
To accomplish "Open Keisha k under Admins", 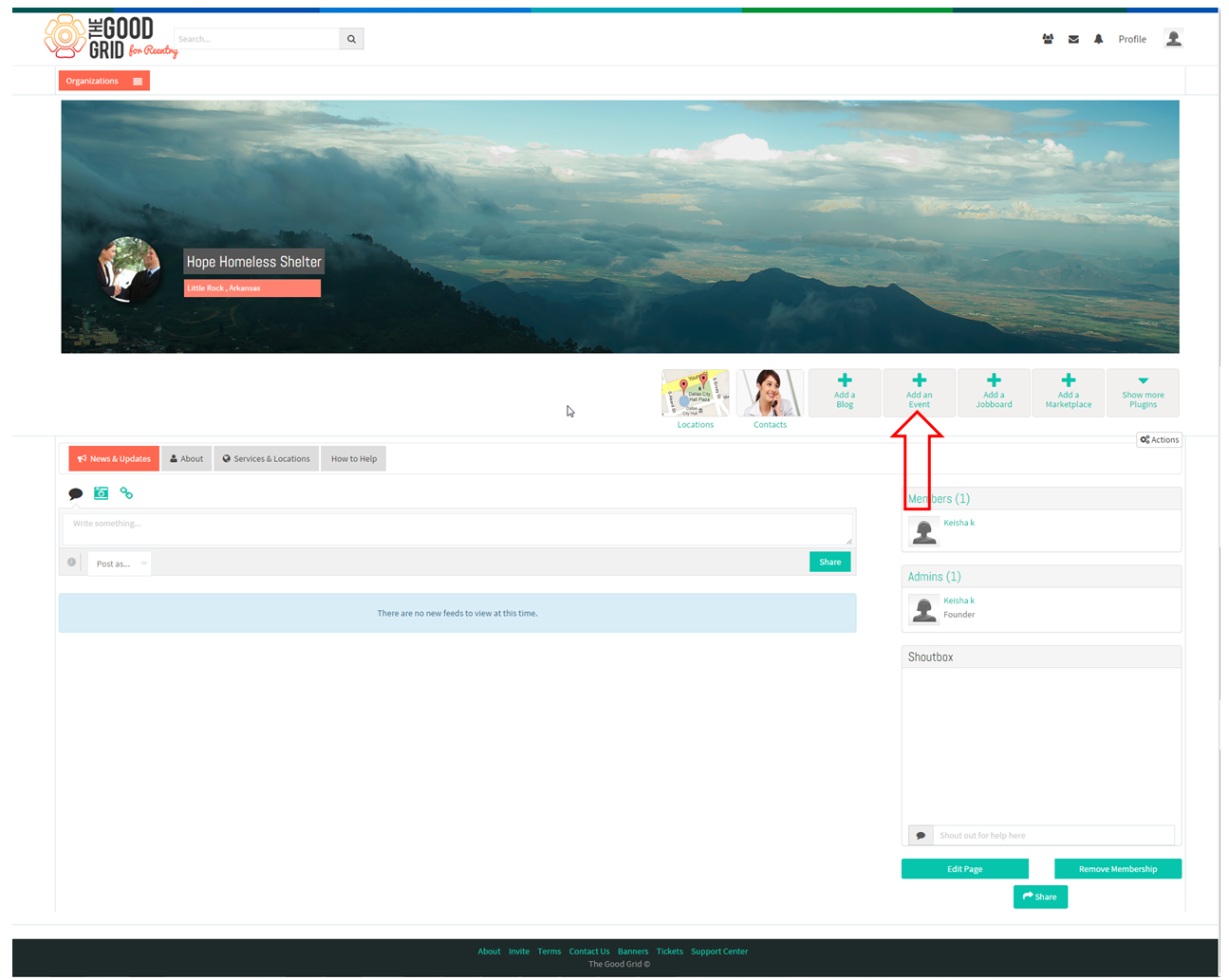I will [959, 601].
